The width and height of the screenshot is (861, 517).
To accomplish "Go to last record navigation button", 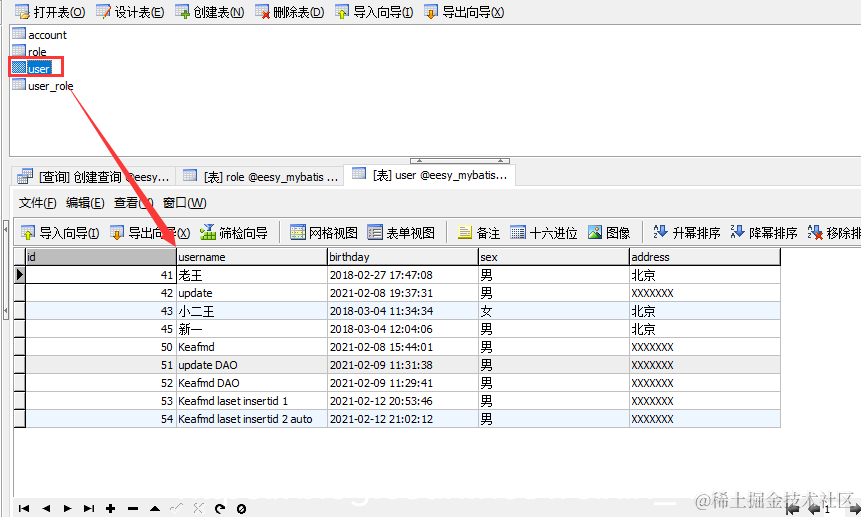I will tap(89, 508).
